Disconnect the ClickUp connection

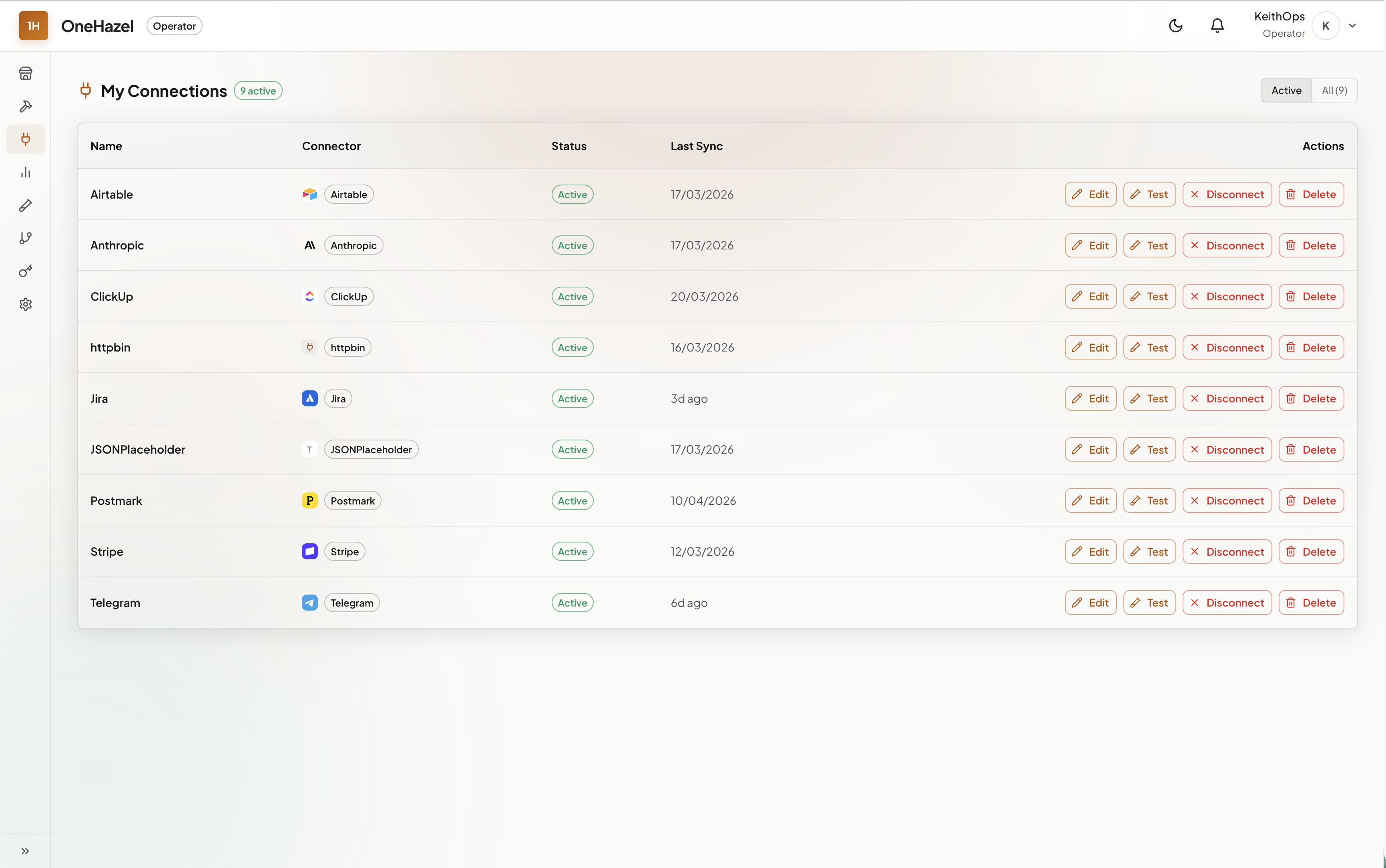[1227, 296]
